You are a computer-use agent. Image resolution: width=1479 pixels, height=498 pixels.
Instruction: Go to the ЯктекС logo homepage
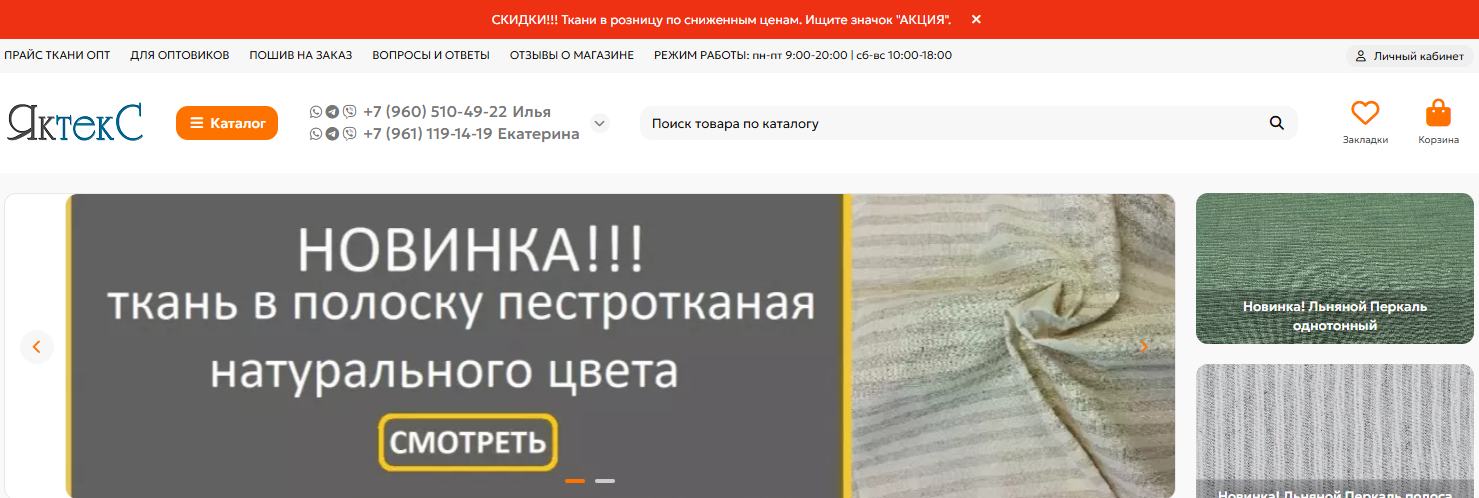75,122
